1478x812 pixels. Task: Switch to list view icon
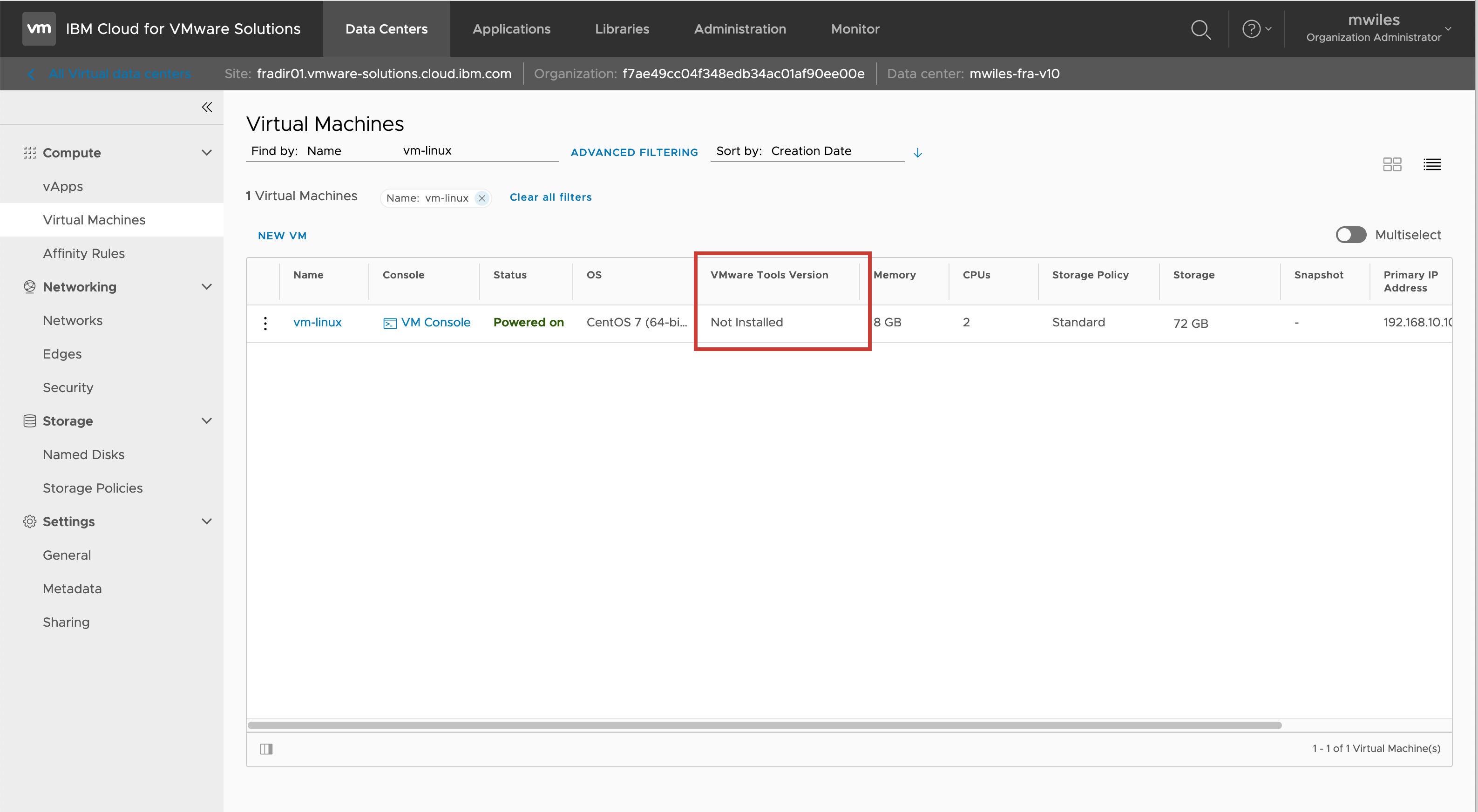1432,165
